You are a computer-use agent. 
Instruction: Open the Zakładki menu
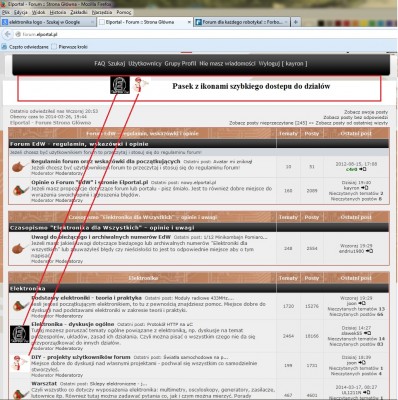coord(79,12)
